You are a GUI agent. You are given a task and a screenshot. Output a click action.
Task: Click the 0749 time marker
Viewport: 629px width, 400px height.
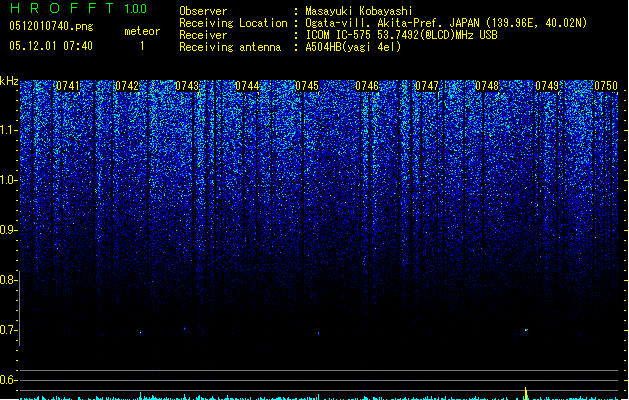pos(547,86)
